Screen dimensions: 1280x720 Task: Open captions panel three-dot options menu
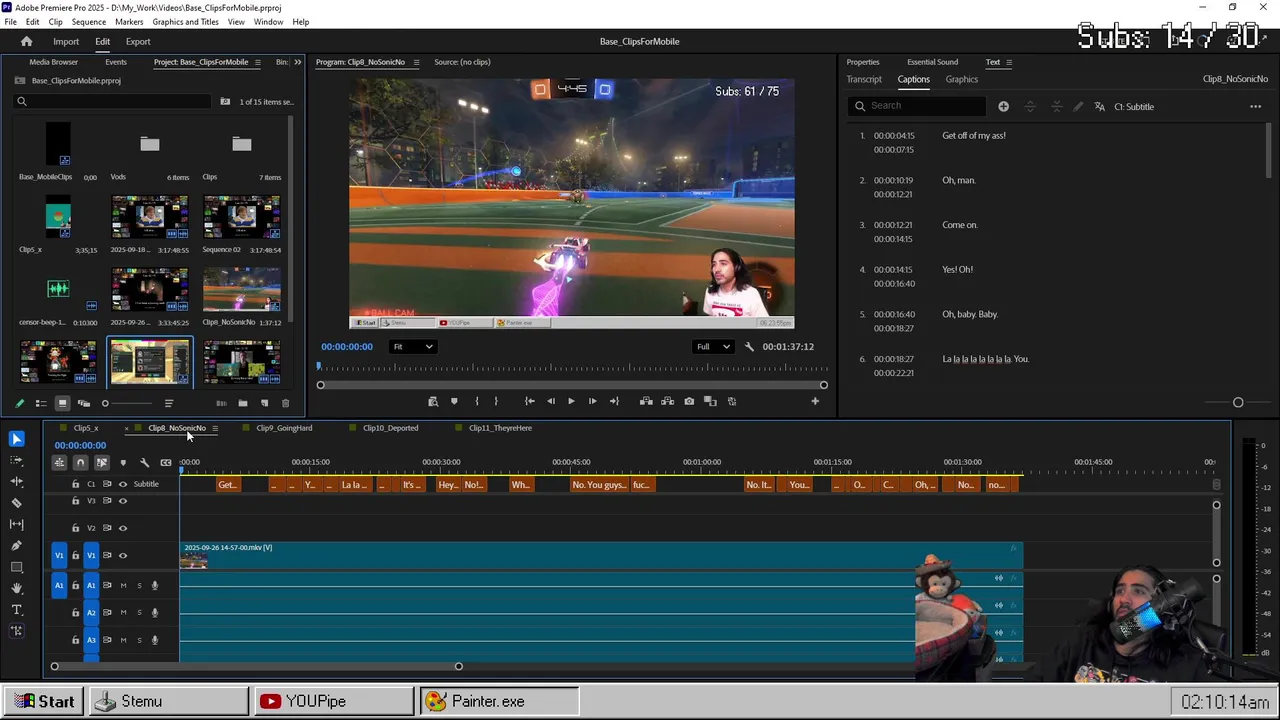pos(1255,106)
